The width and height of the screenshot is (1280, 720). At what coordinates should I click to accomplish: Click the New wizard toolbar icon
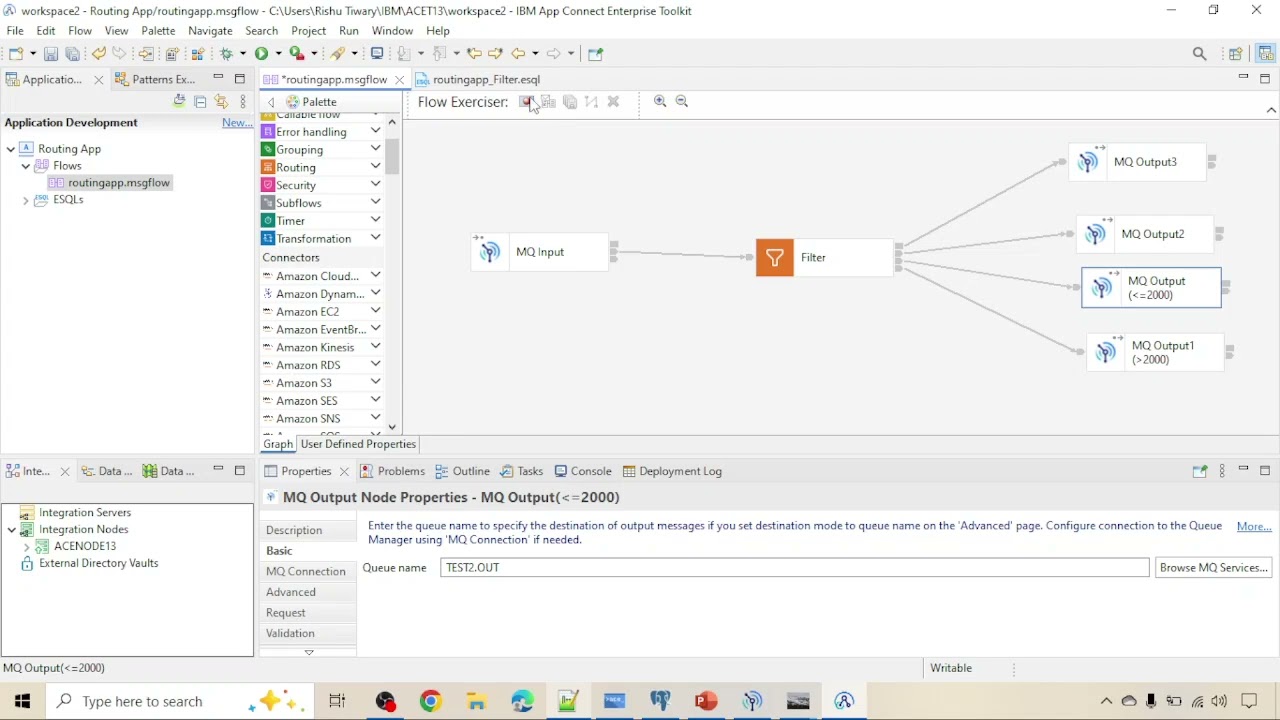17,54
